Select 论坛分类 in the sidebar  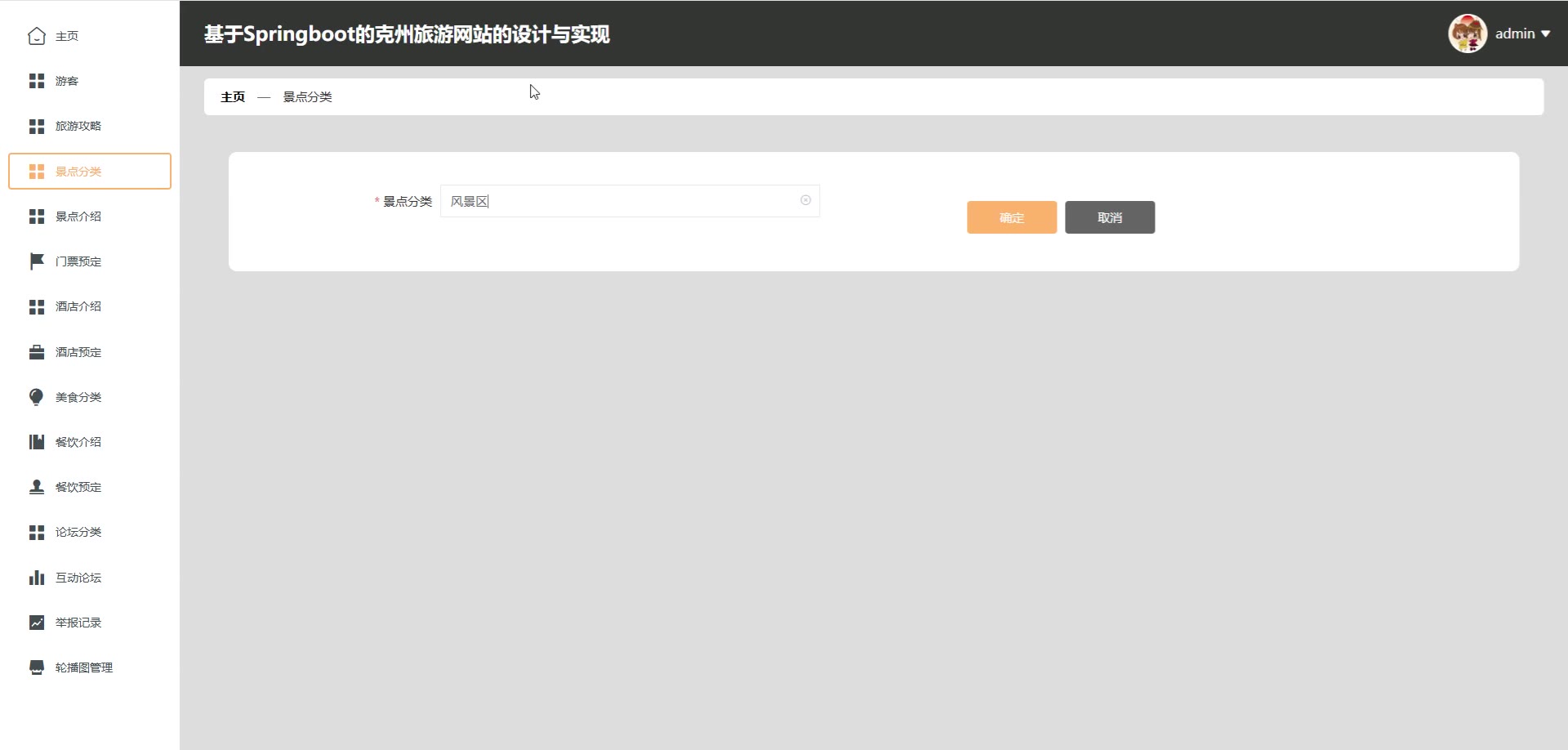90,532
